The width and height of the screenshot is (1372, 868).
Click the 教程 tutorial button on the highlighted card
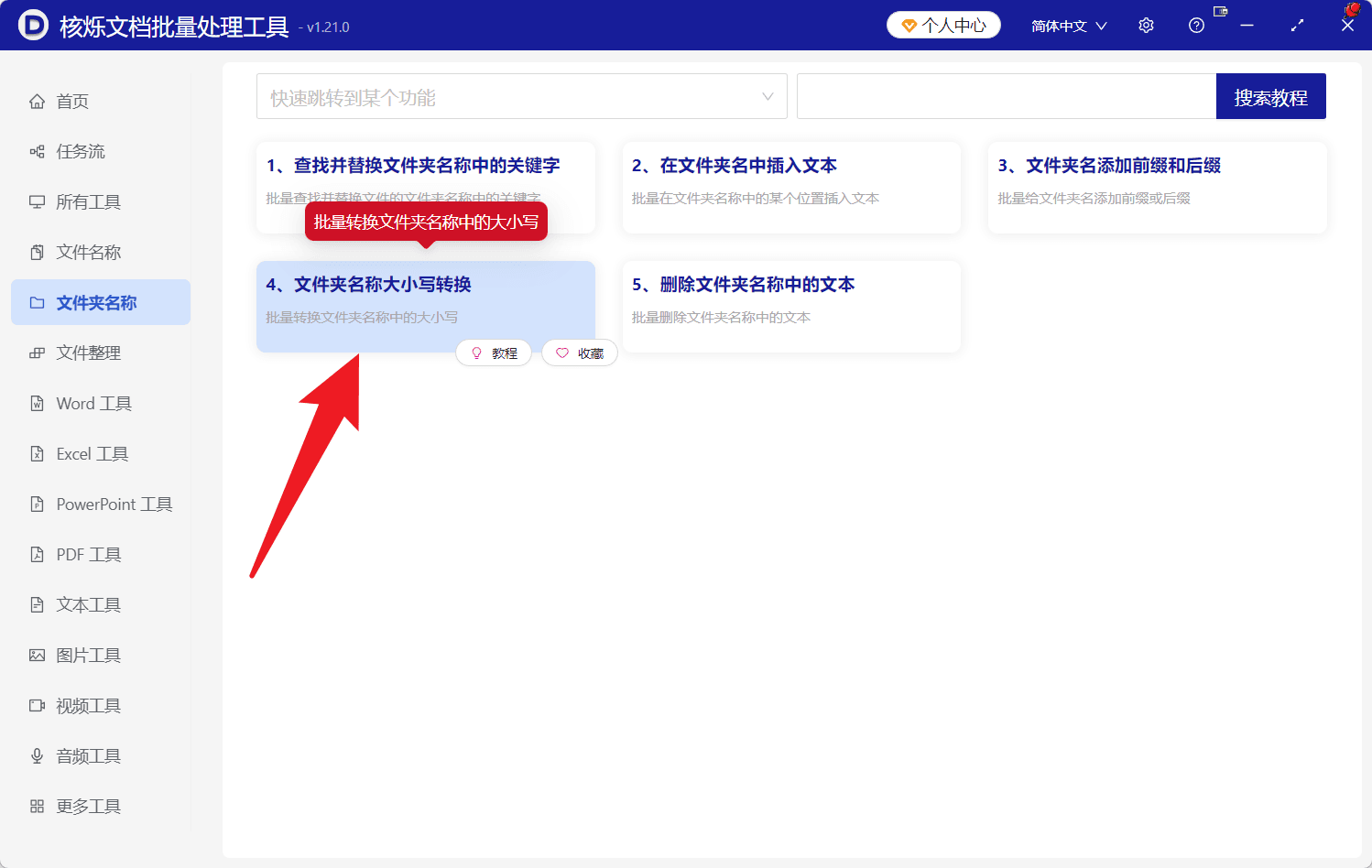494,353
